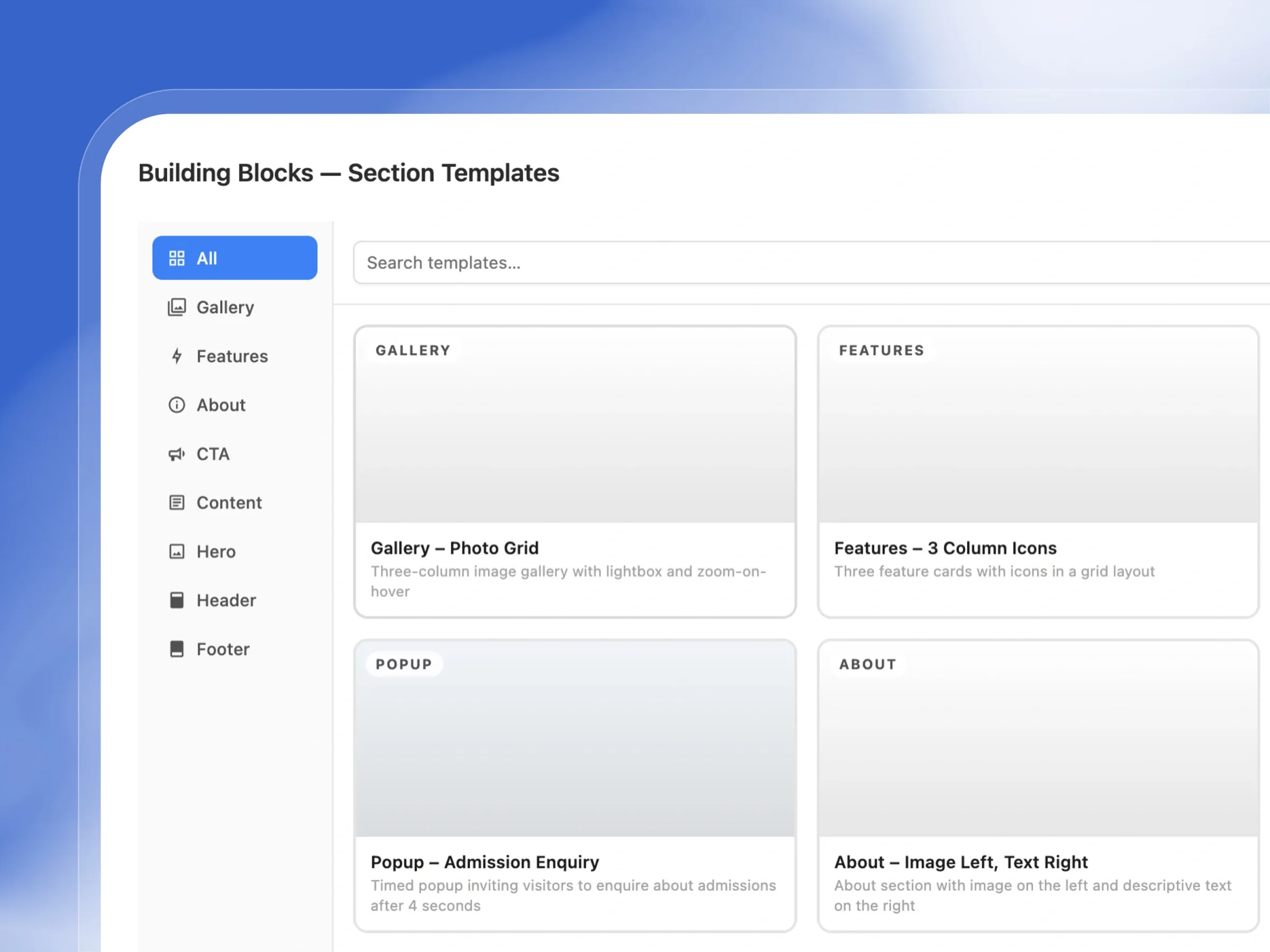
Task: Click the About info circle icon
Action: click(177, 405)
